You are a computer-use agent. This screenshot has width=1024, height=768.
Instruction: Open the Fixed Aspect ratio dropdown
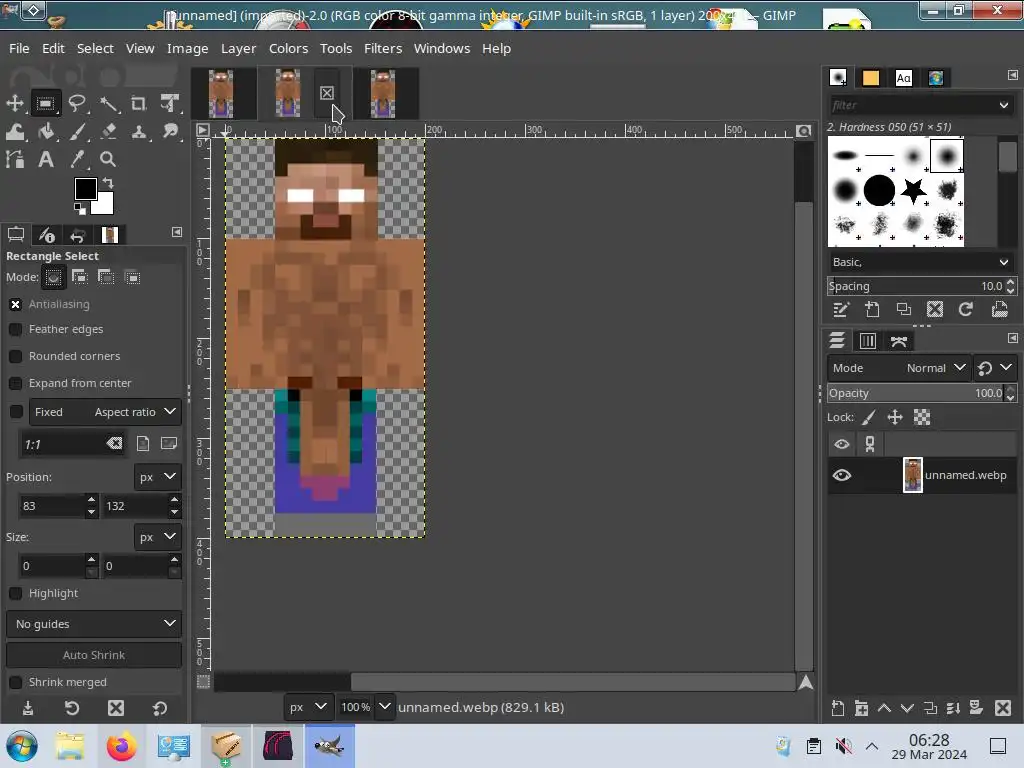pos(105,412)
